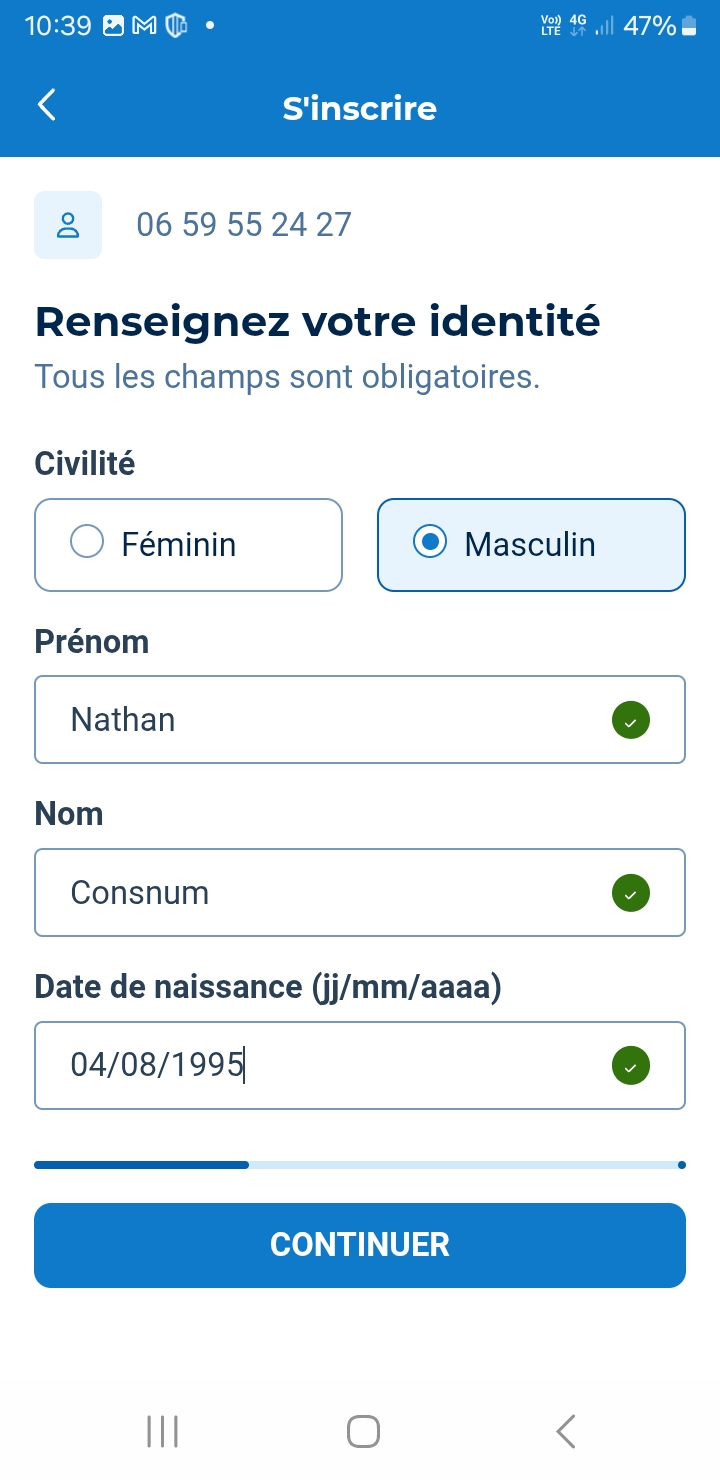This screenshot has height=1480, width=720.
Task: Tap the green checkmark in the Nom field
Action: (x=630, y=893)
